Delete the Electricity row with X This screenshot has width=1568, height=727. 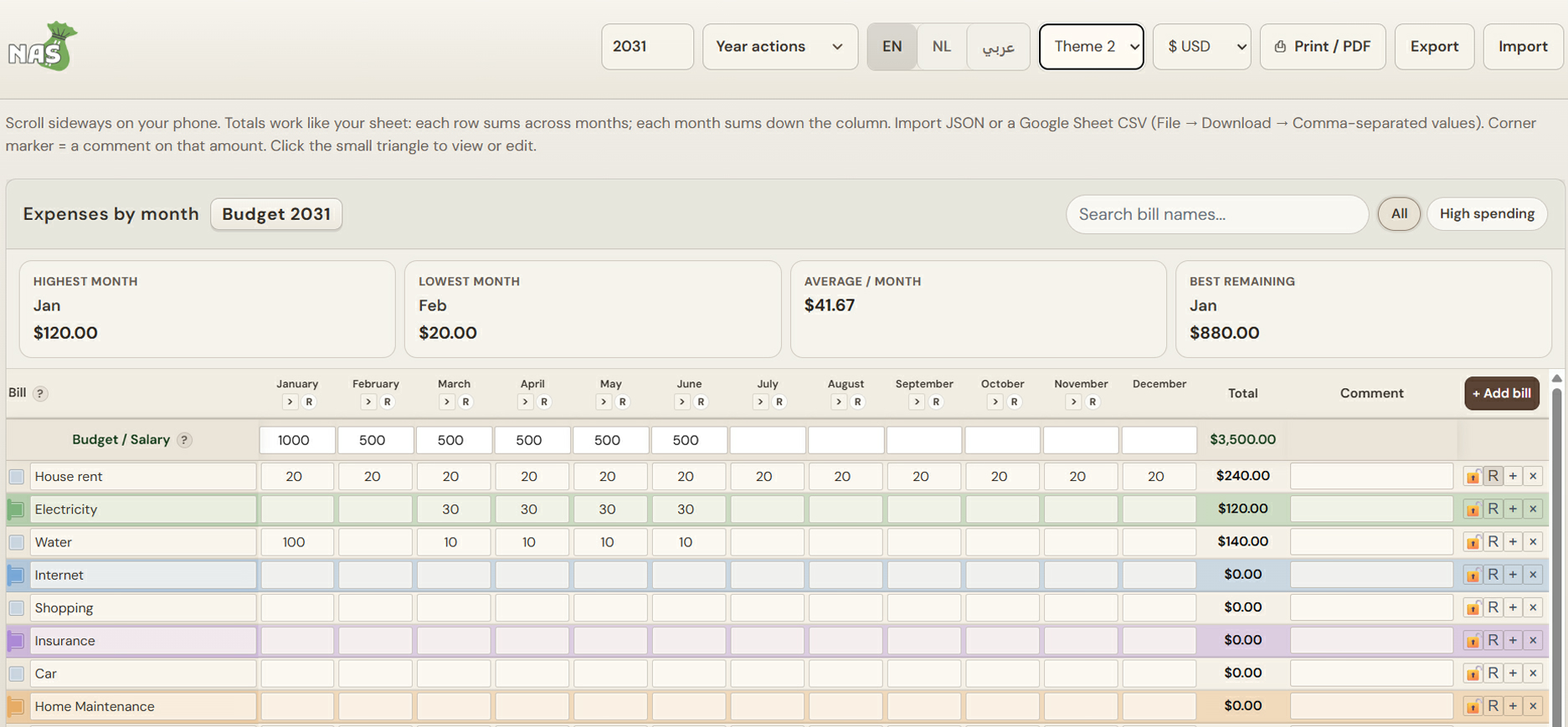click(x=1533, y=509)
